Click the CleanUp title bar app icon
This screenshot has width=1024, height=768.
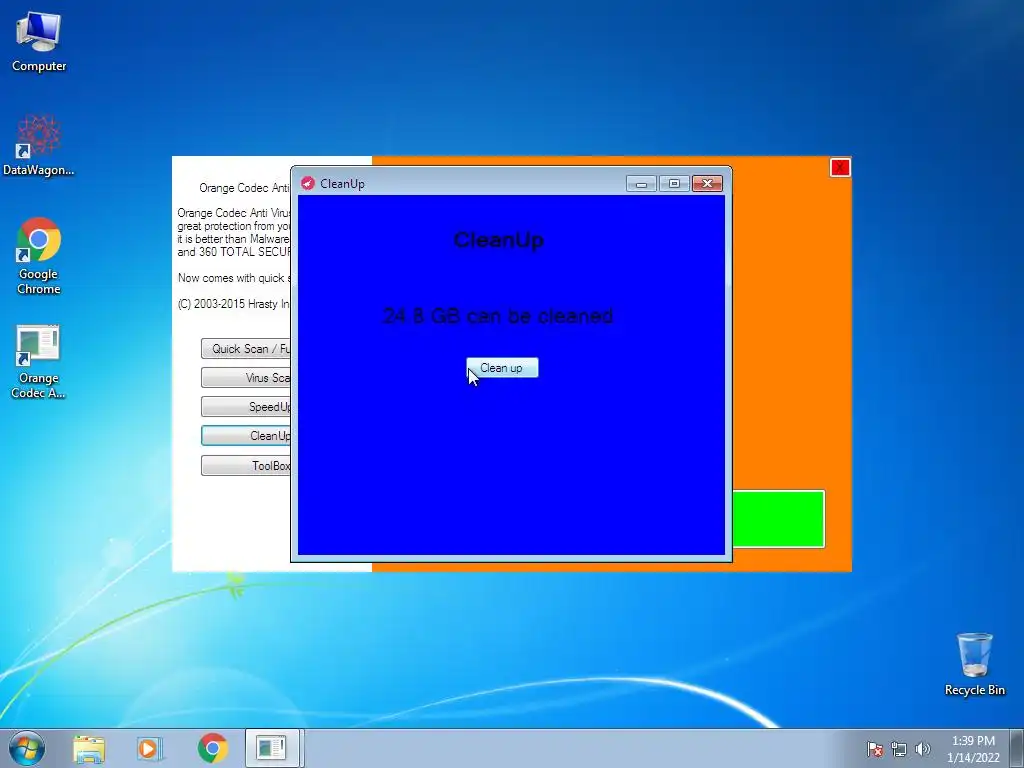pos(308,184)
